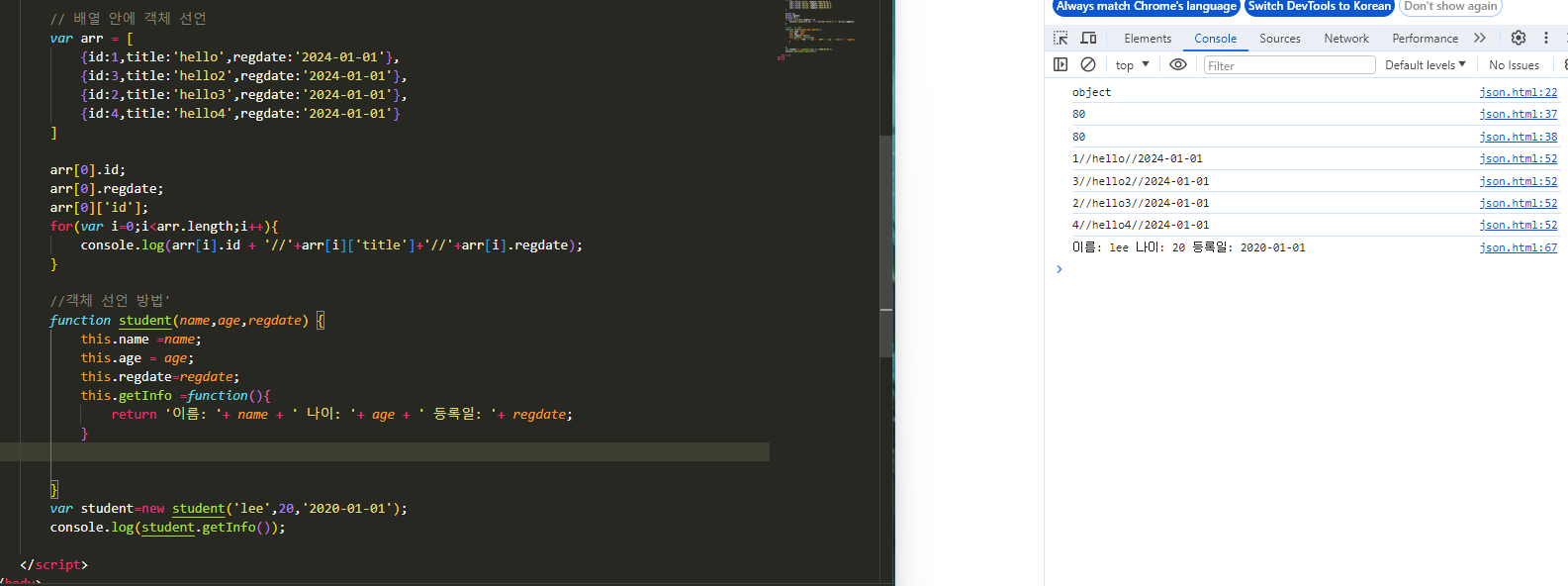Click Switch DevTools to Korean button
The height and width of the screenshot is (586, 1568).
coord(1320,6)
